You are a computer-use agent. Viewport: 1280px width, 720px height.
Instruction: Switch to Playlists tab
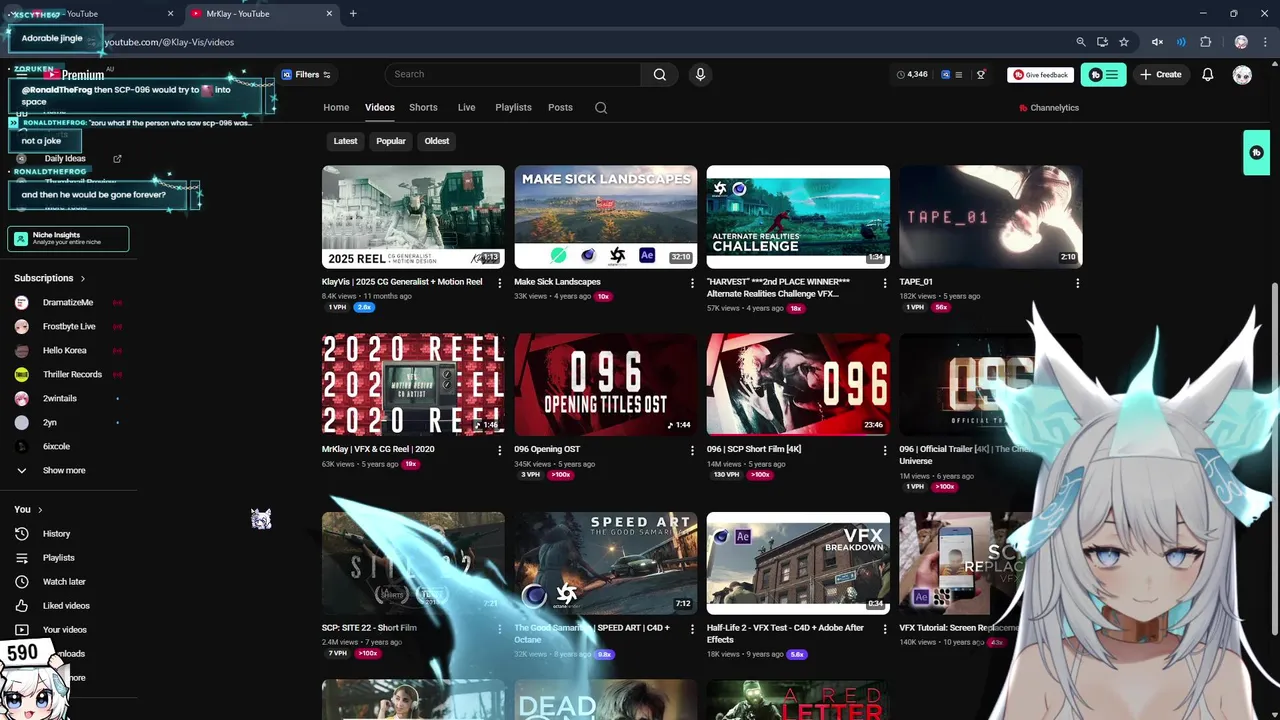pyautogui.click(x=513, y=107)
